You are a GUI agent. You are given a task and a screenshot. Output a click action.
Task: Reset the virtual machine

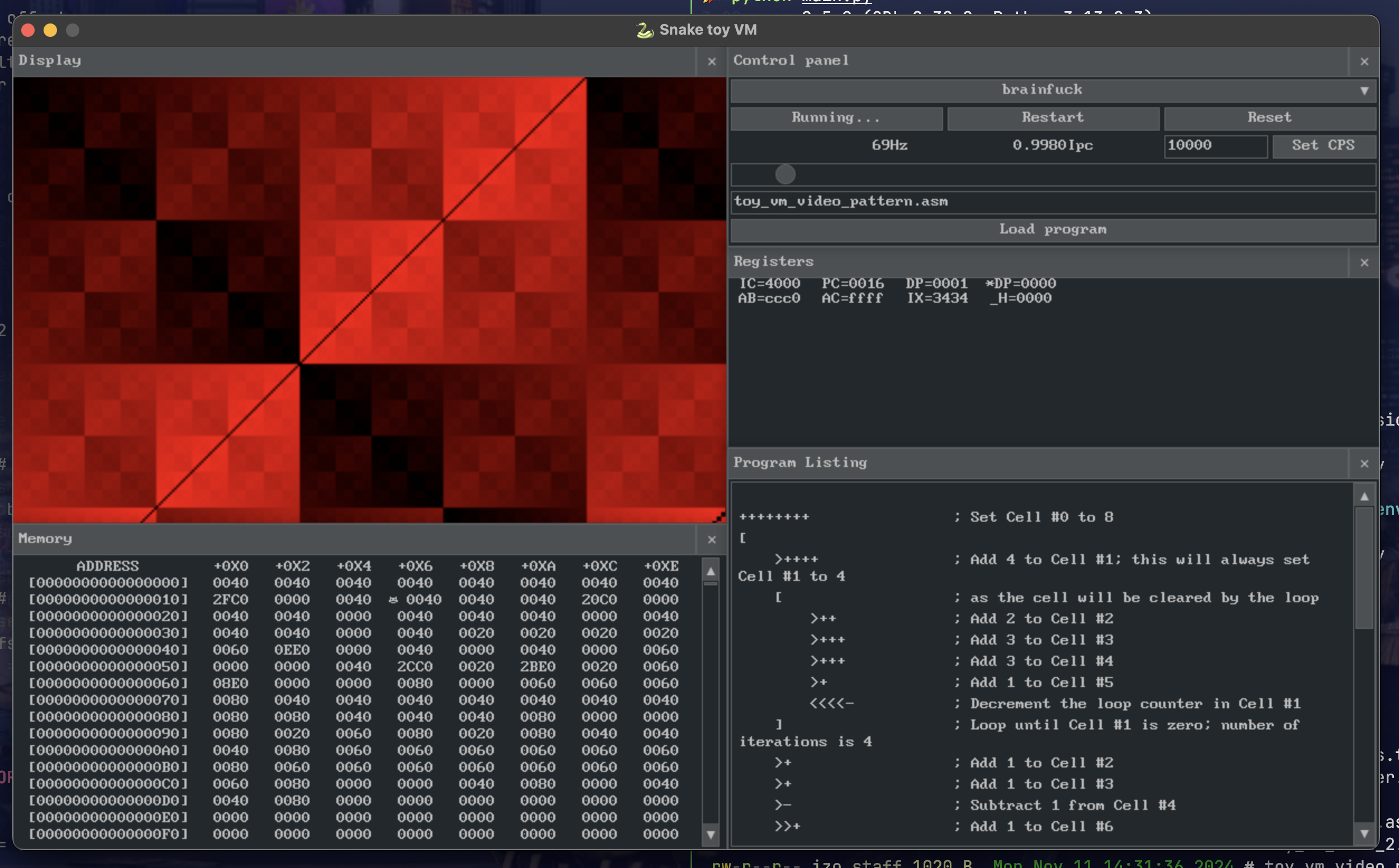pos(1269,118)
